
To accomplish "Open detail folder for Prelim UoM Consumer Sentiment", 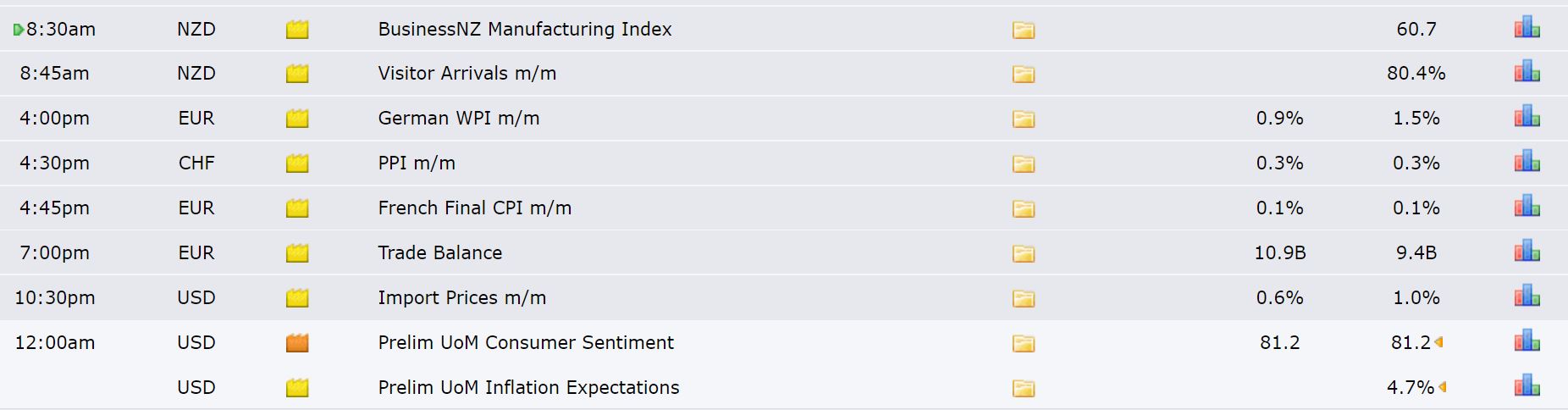I will [x=1024, y=344].
